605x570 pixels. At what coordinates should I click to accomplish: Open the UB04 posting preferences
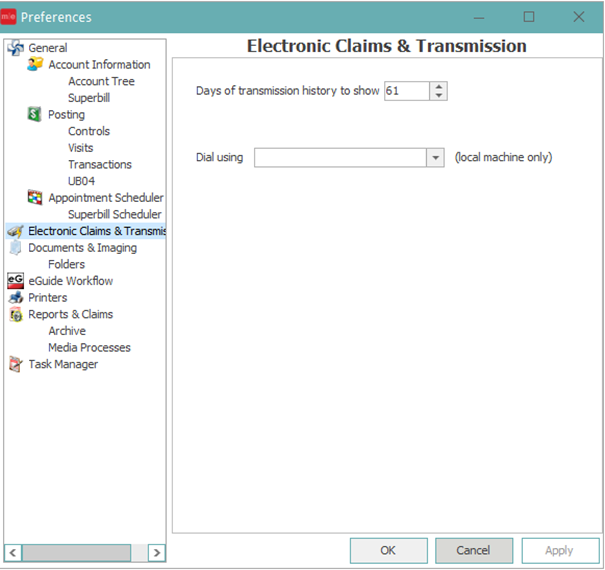[82, 181]
